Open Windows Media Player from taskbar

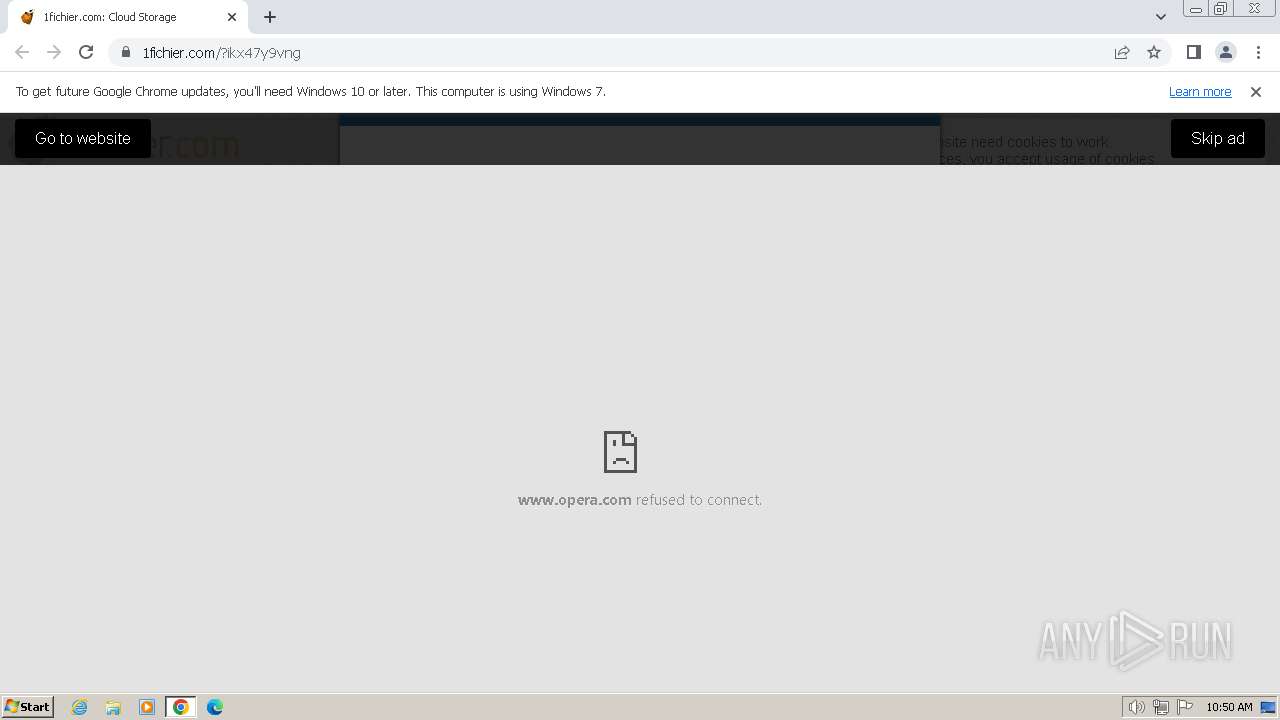147,707
